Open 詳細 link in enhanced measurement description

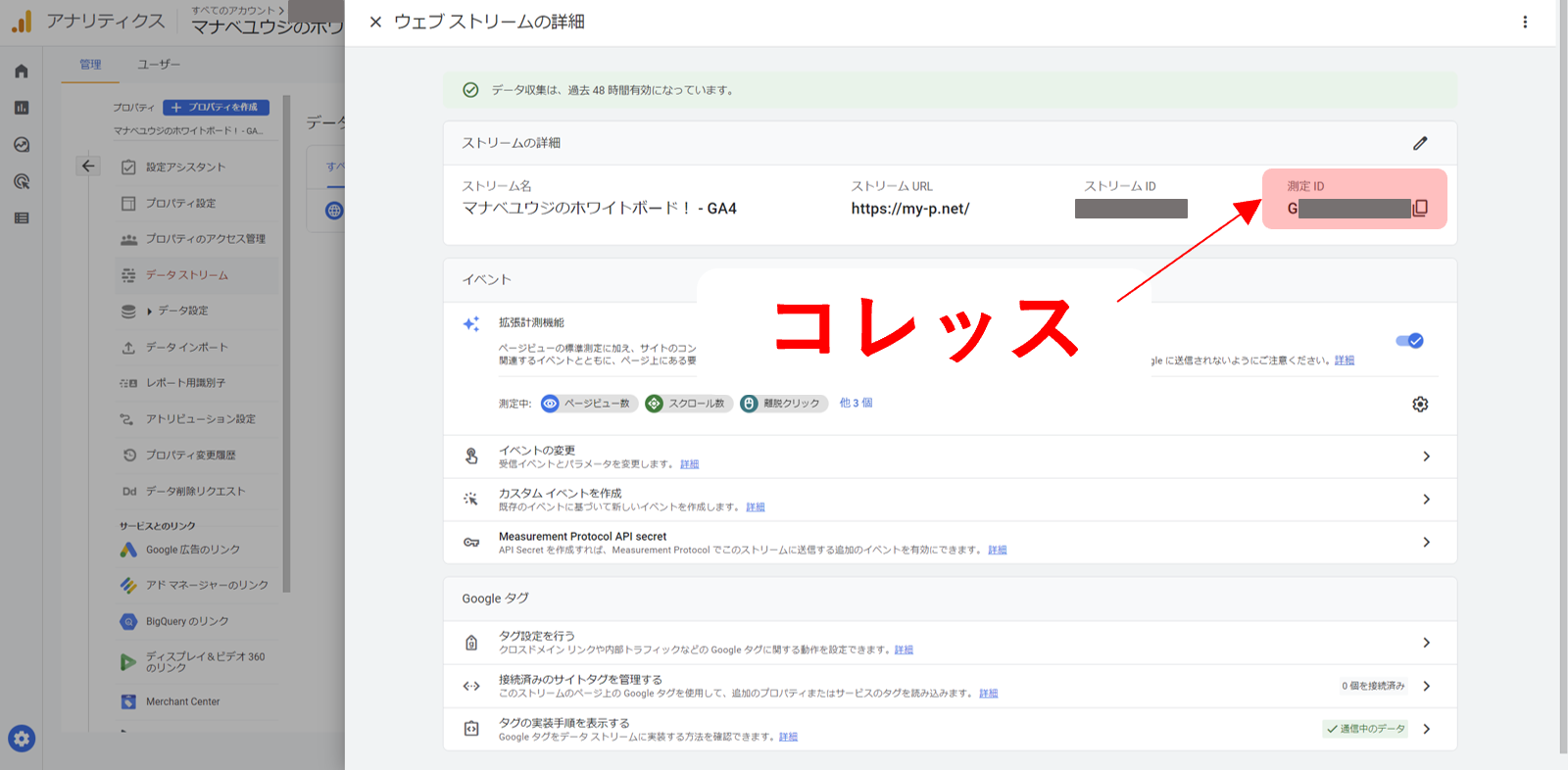coord(1345,361)
